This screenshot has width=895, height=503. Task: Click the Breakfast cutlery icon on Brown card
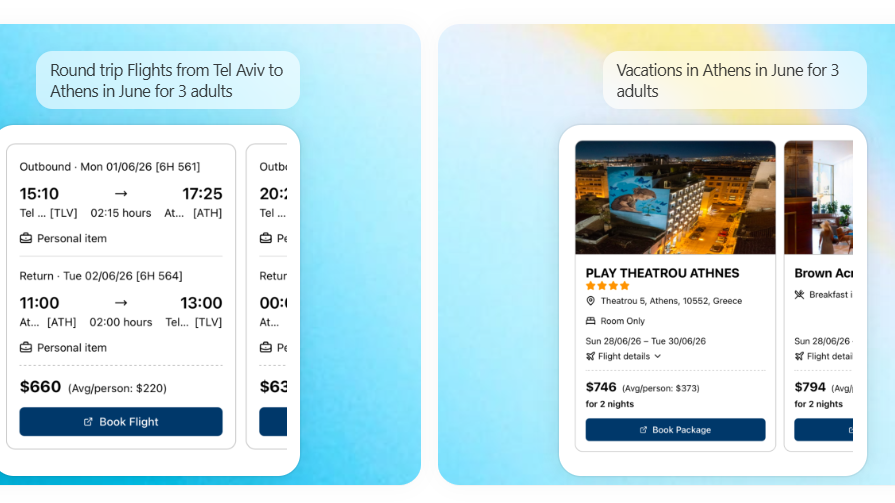coord(799,295)
